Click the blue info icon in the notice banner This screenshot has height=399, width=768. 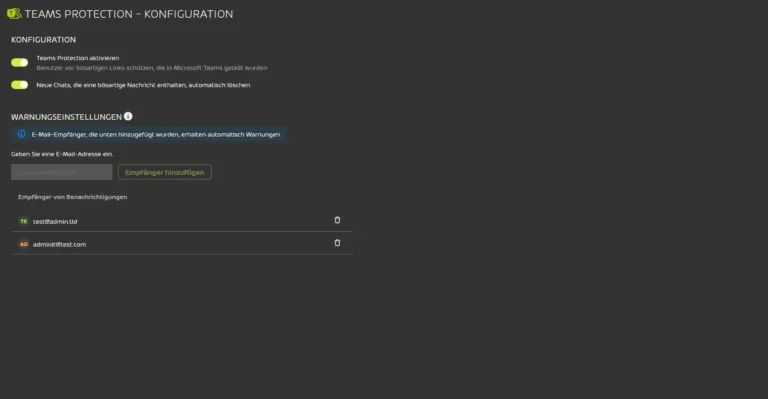pyautogui.click(x=22, y=134)
